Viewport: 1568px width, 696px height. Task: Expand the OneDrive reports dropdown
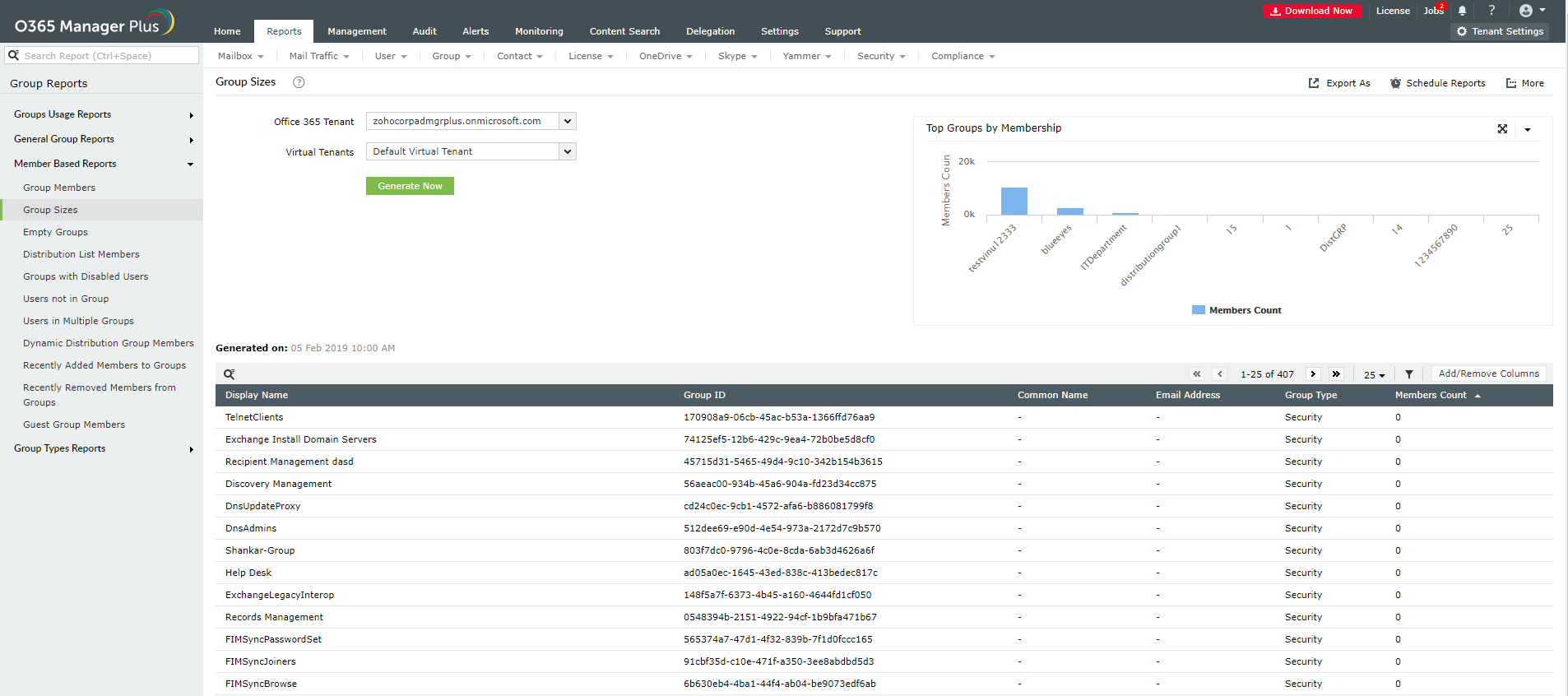666,56
